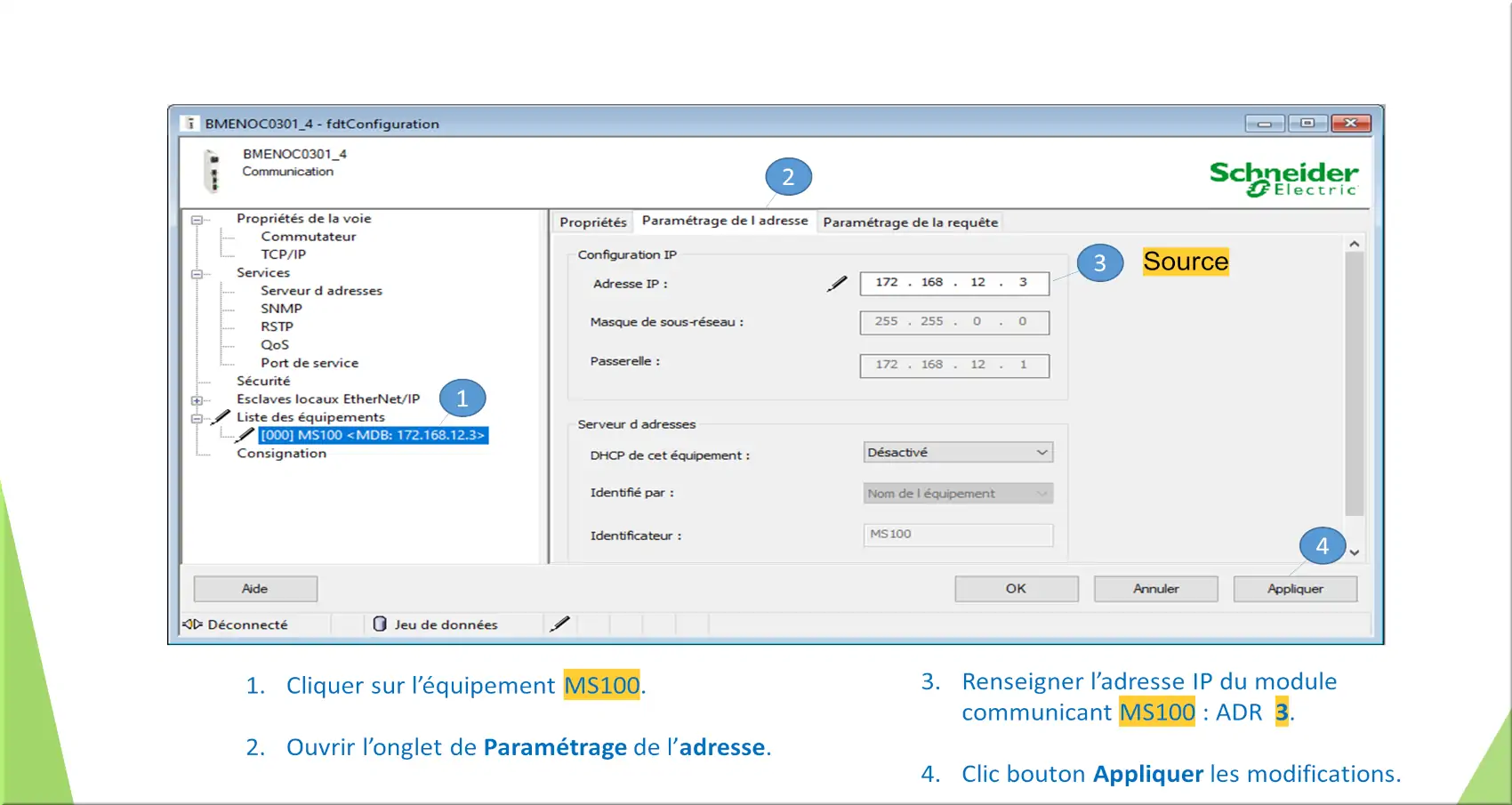Collapse the Propriétés de la voie node
This screenshot has height=805, width=1512.
pyautogui.click(x=197, y=220)
